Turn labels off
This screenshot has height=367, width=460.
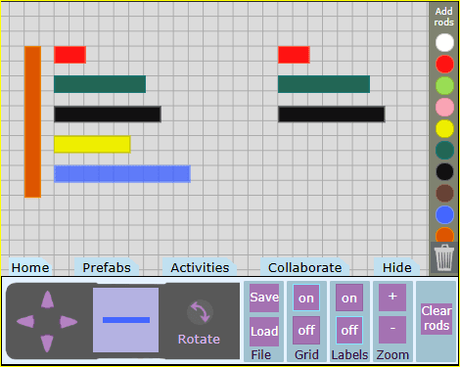[349, 330]
